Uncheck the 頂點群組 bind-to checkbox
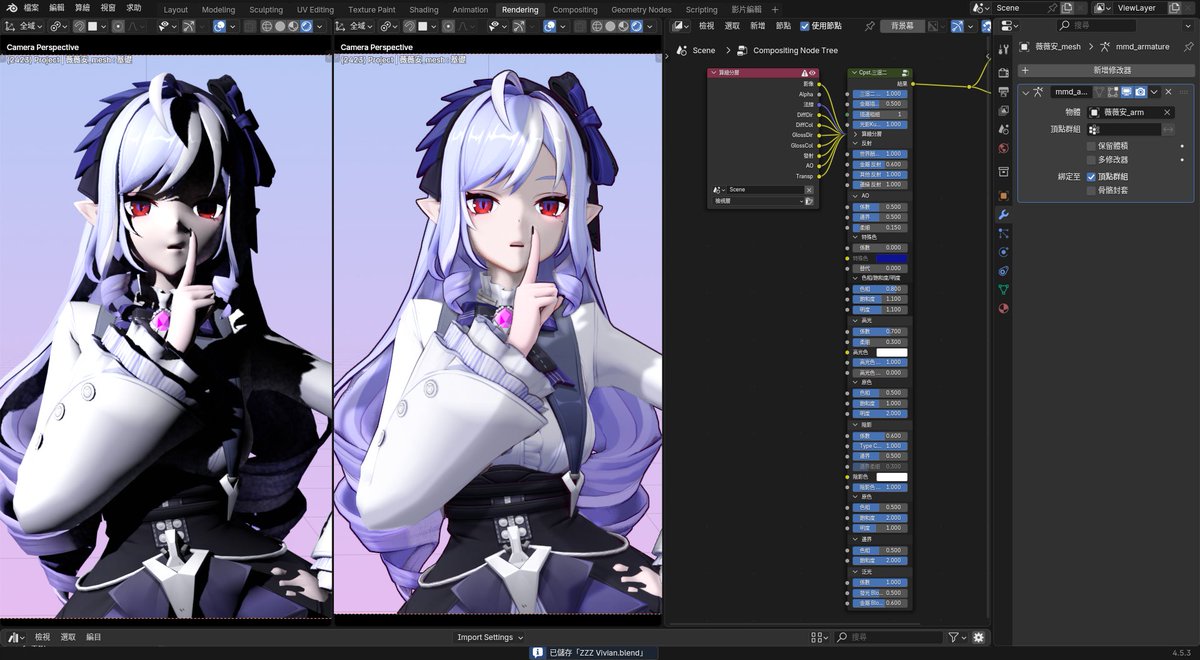The image size is (1200, 660). [x=1091, y=176]
